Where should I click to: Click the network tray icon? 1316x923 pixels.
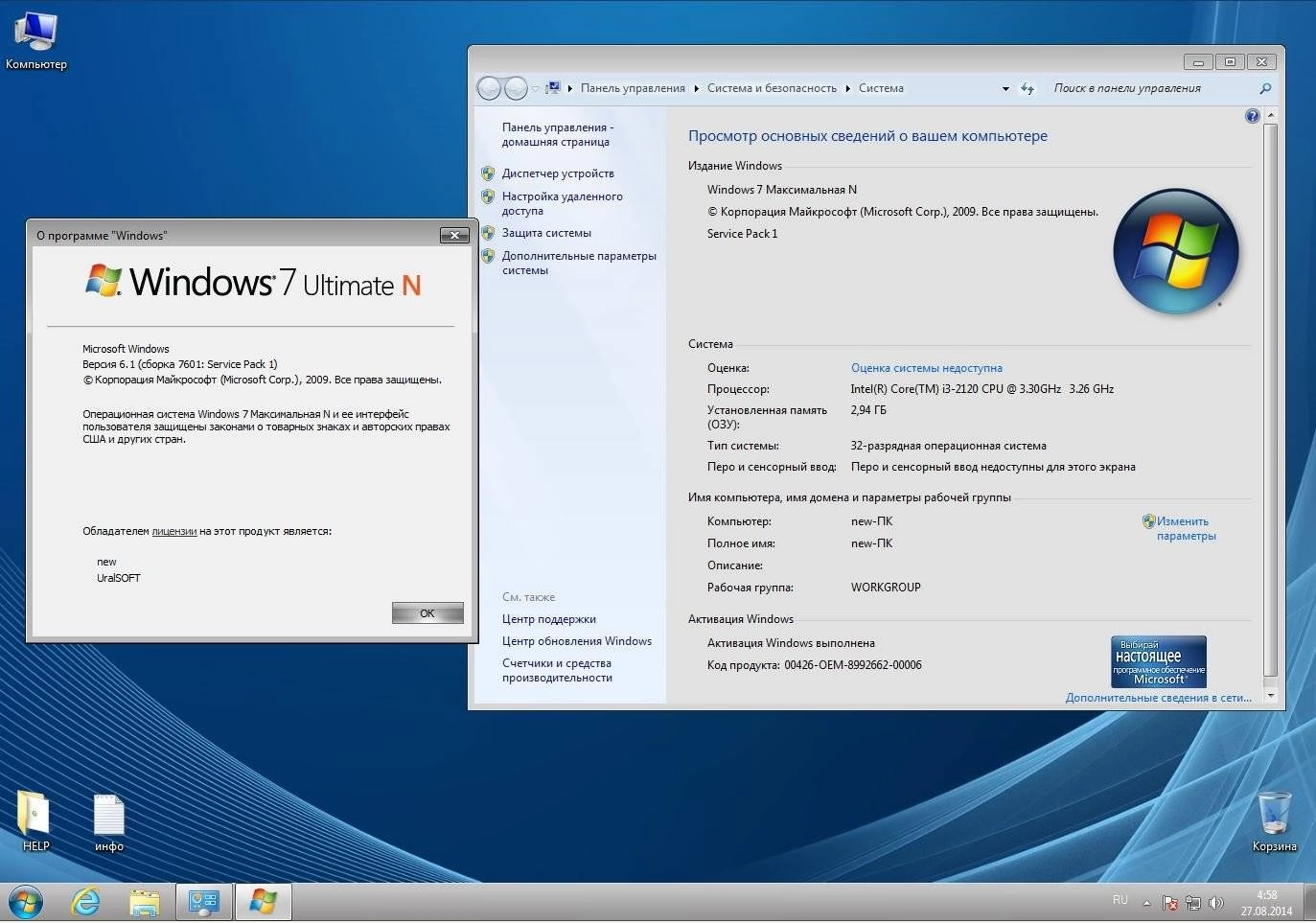pyautogui.click(x=1193, y=902)
